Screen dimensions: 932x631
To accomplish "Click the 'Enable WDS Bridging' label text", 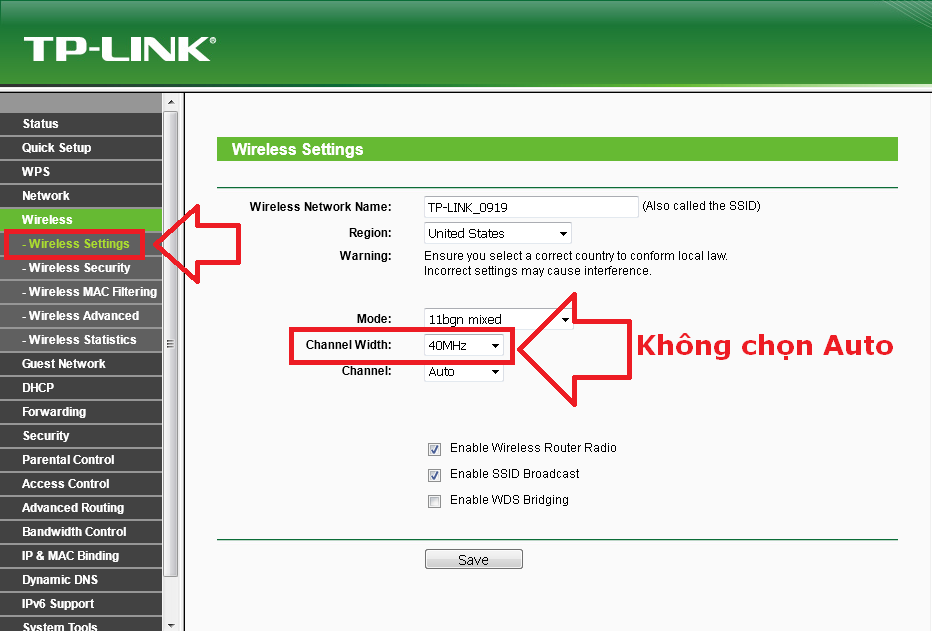I will tap(509, 500).
